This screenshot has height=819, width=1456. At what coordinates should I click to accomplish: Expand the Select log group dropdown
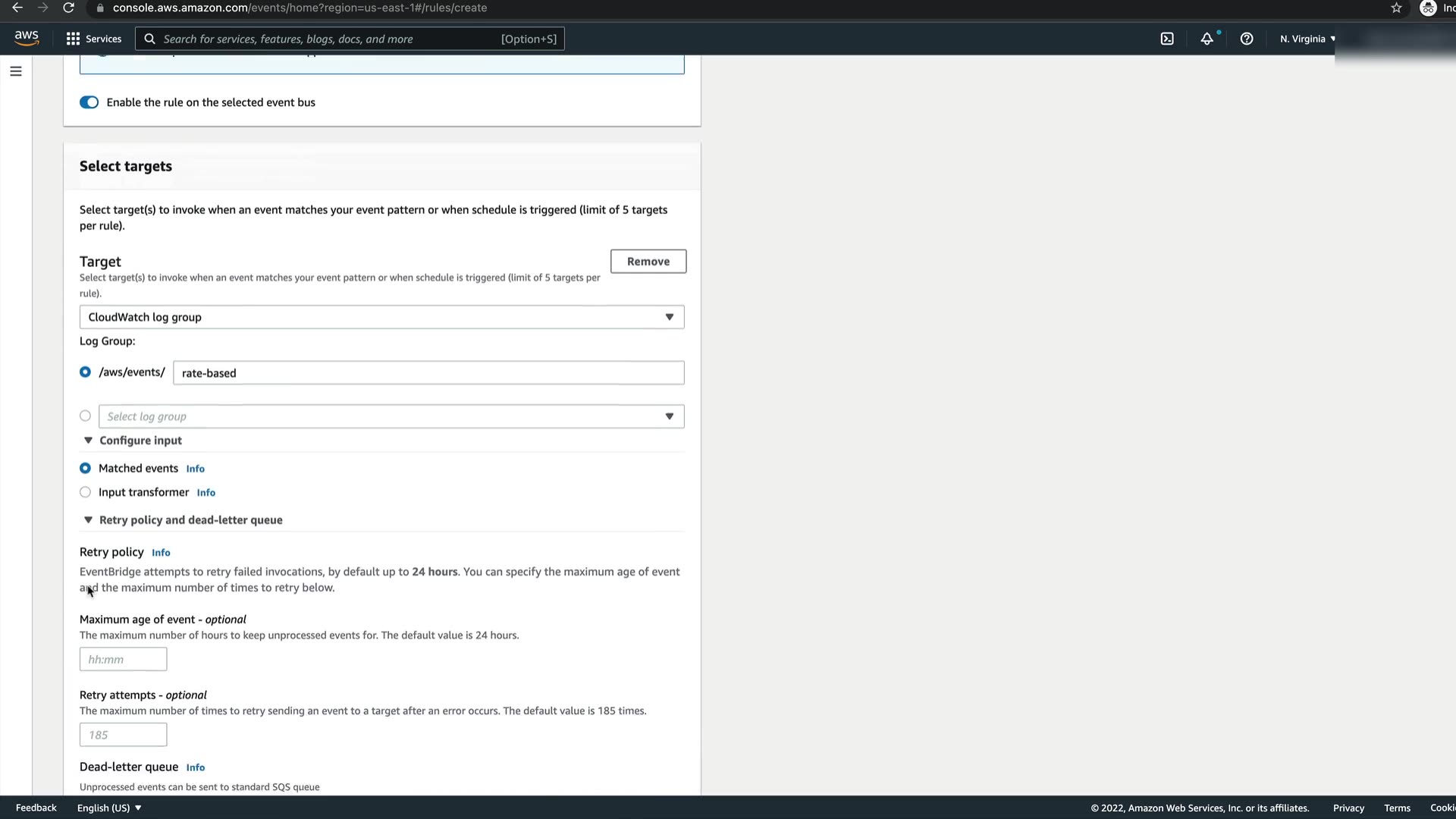pos(391,416)
